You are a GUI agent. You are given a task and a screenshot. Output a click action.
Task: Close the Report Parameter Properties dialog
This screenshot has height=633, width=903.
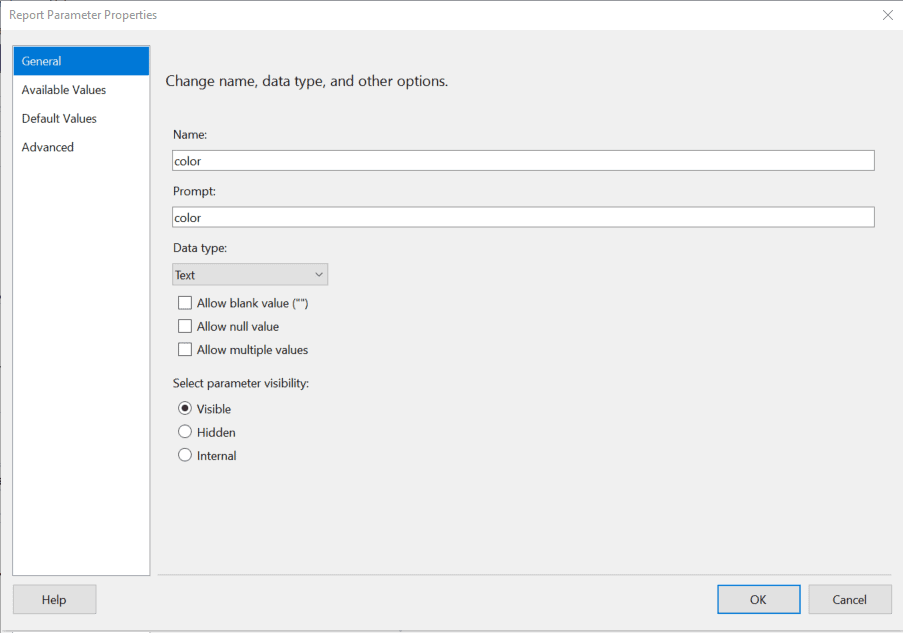(887, 15)
